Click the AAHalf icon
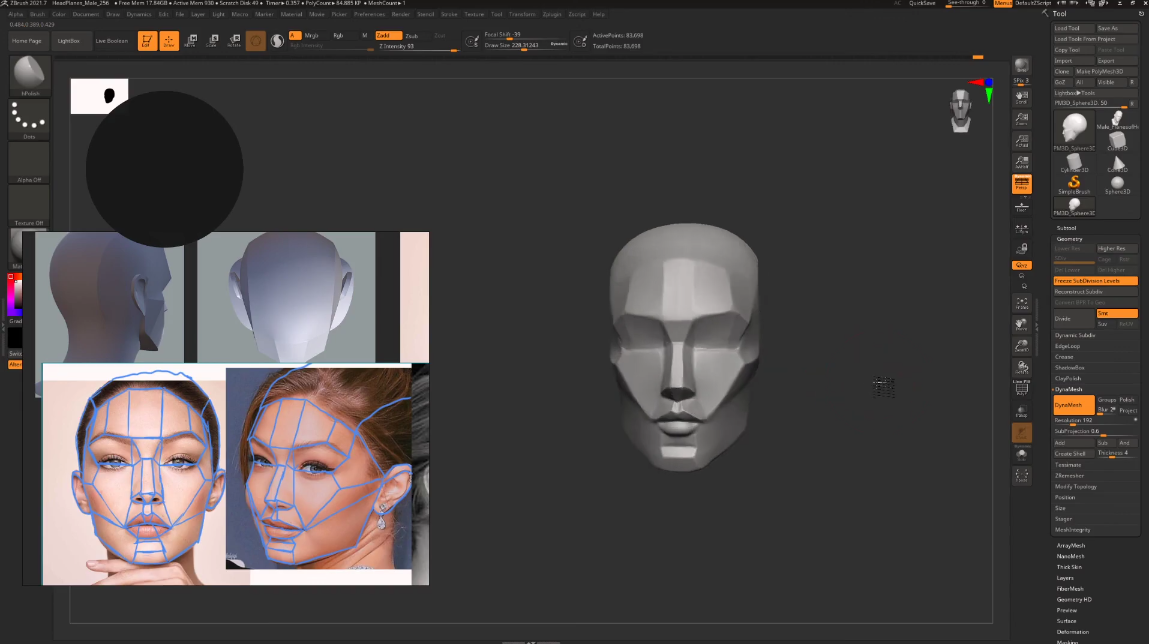 click(x=1021, y=162)
